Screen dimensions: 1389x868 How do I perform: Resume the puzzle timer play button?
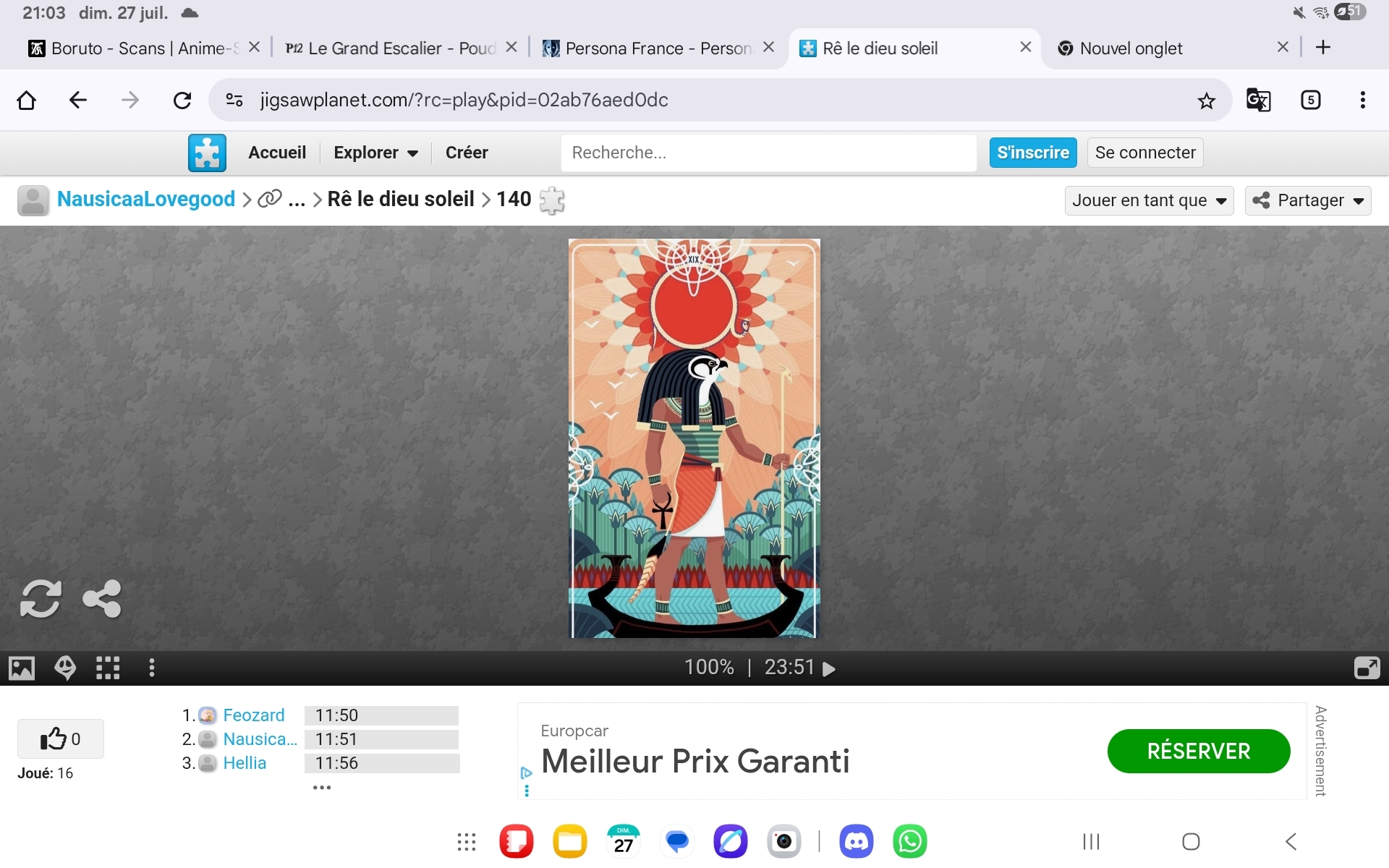click(830, 668)
